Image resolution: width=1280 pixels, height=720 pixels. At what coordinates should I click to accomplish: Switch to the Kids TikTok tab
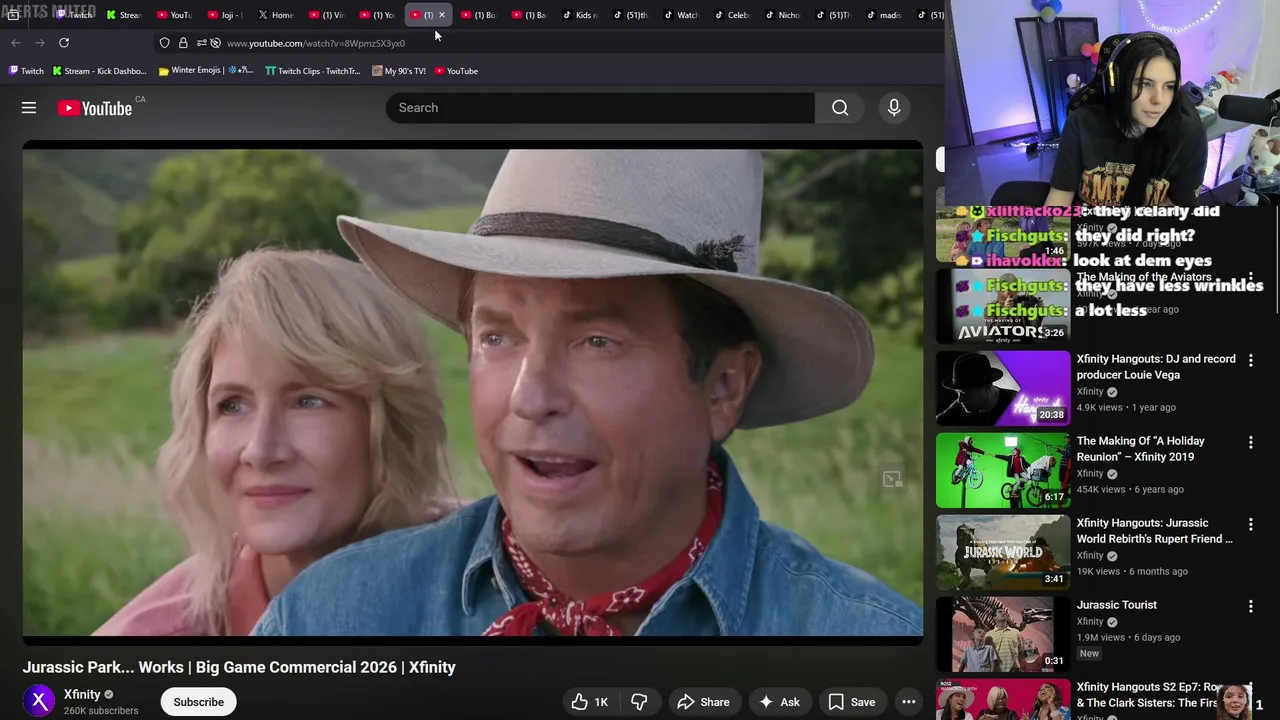[x=580, y=15]
